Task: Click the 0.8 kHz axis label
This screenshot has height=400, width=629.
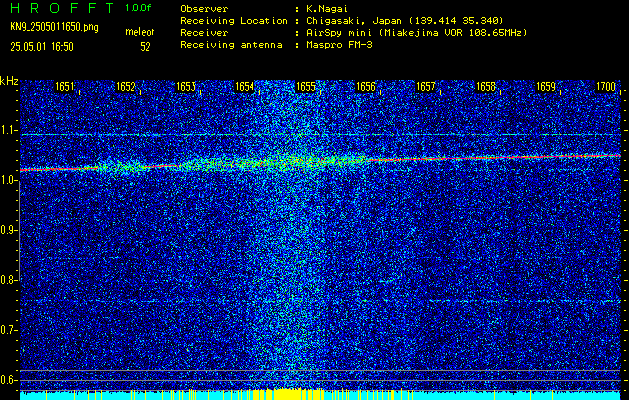Action: tap(8, 280)
